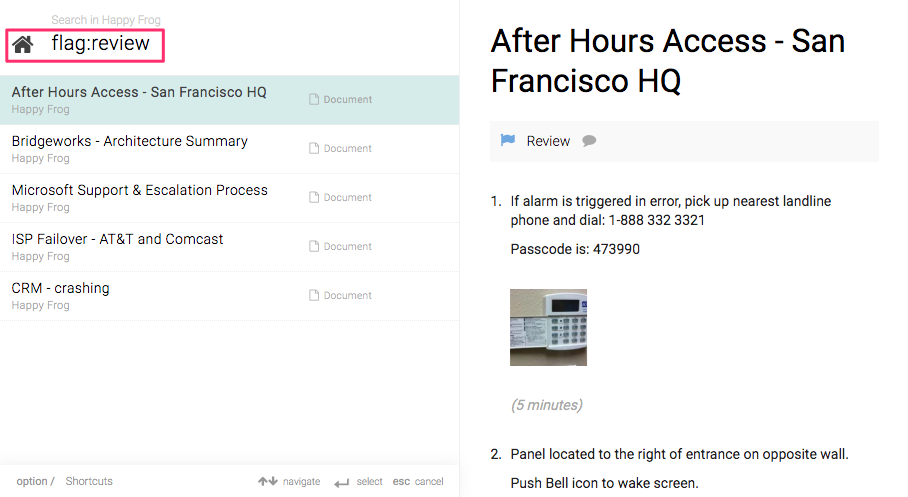Open the comment bubble icon
The width and height of the screenshot is (908, 497).
[x=589, y=141]
